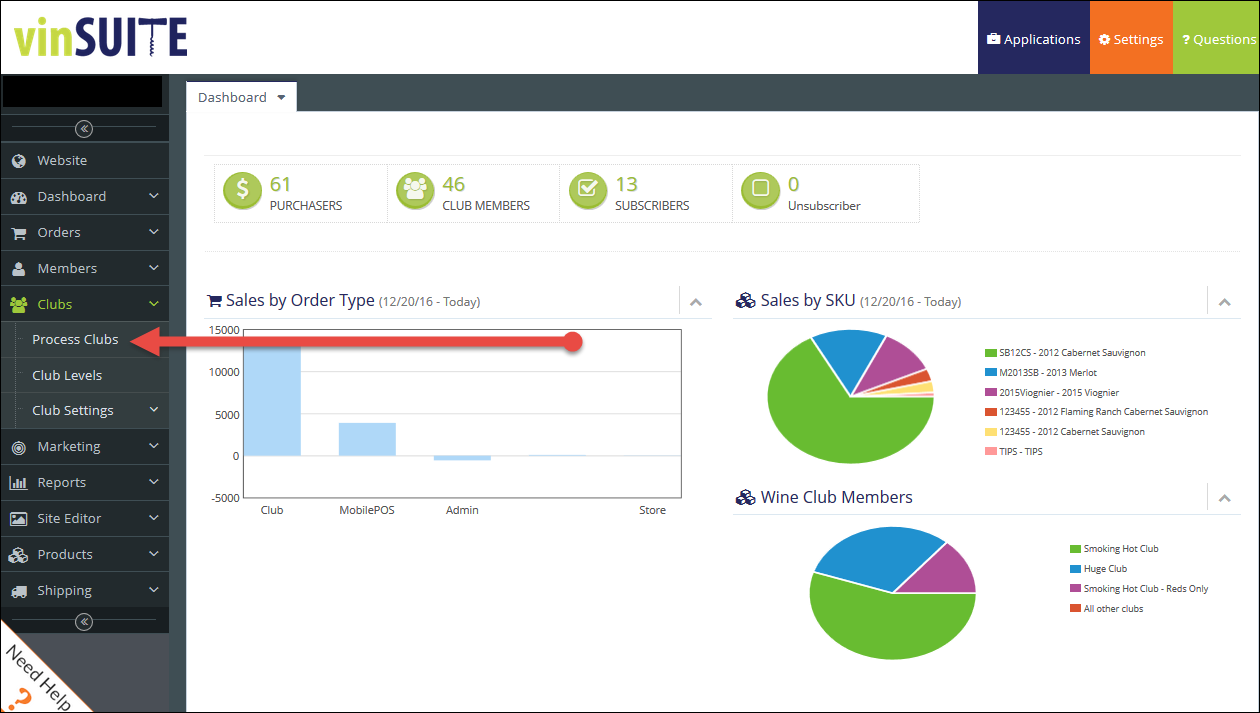
Task: Click the shopping cart Orders icon
Action: [18, 233]
